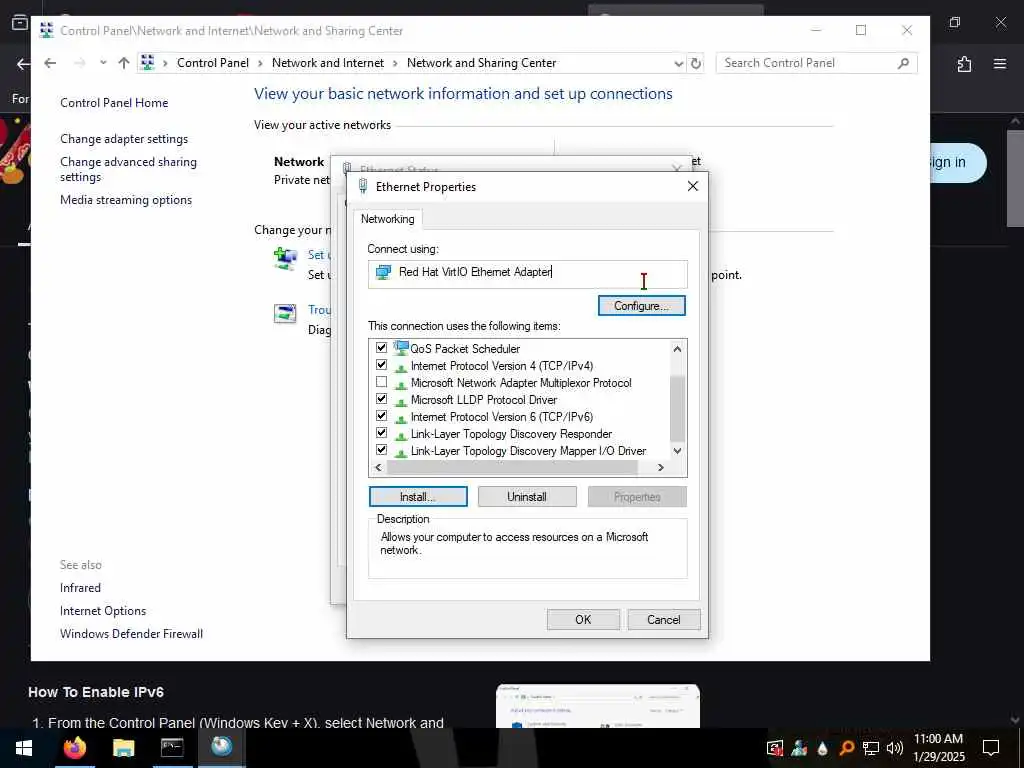Click the Install... button
This screenshot has width=1024, height=768.
click(x=418, y=496)
